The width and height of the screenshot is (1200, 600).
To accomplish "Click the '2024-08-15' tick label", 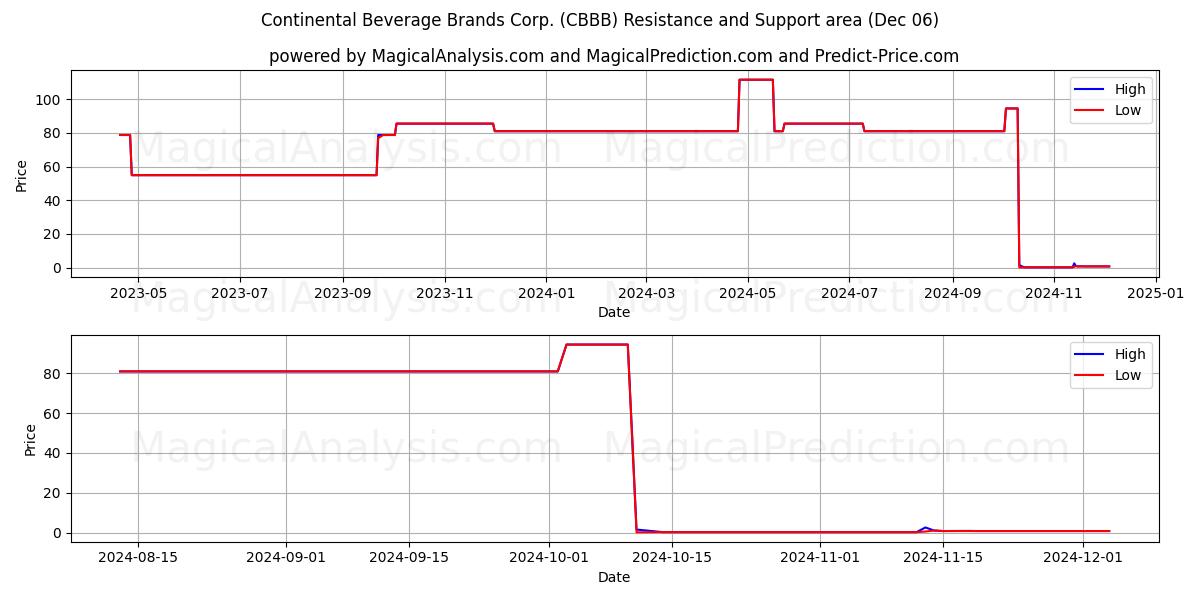I will [137, 558].
